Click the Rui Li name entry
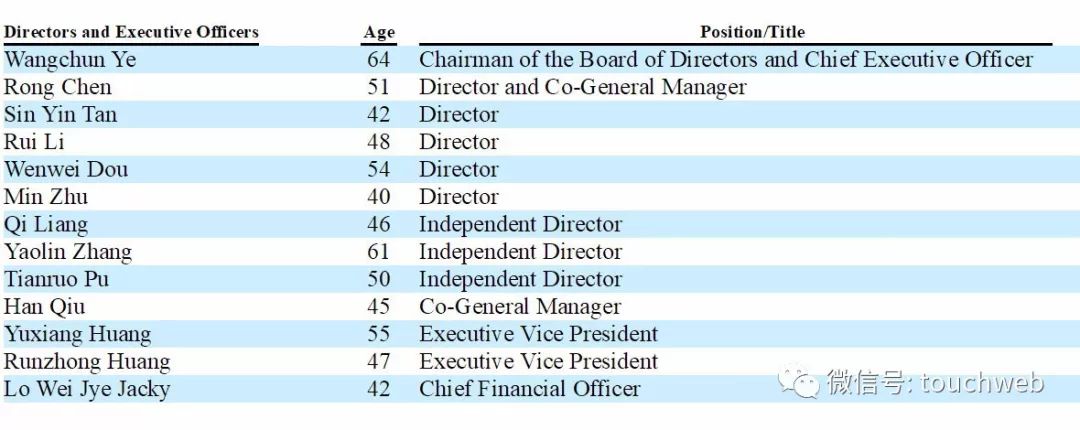 pos(34,142)
